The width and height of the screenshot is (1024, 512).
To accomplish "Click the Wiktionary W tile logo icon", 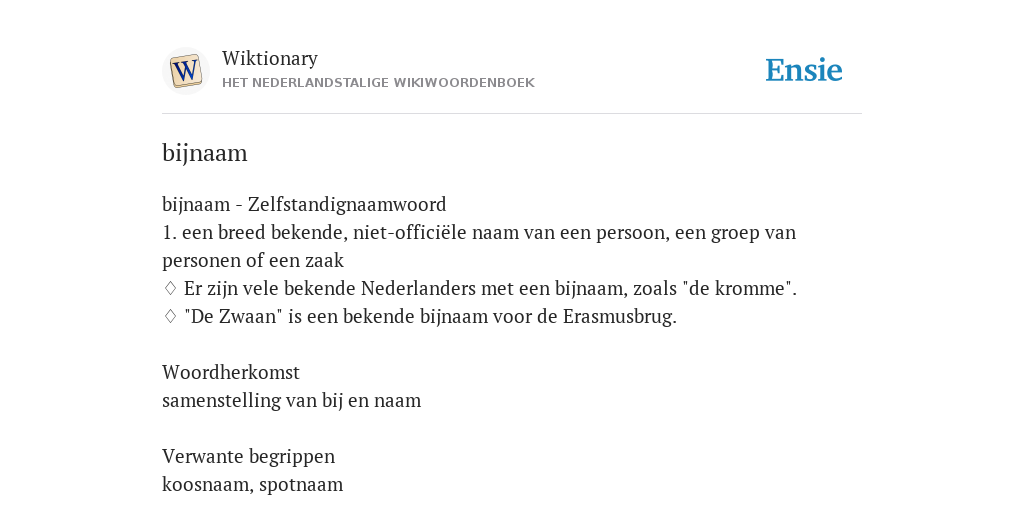I will coord(185,71).
